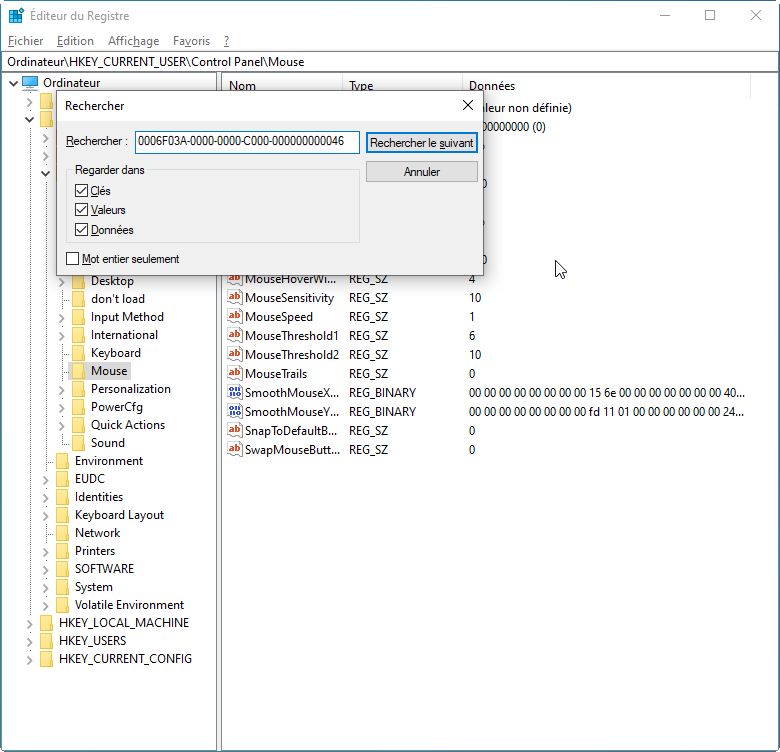Toggle the Valeurs checkbox
This screenshot has width=780, height=752.
[x=82, y=210]
